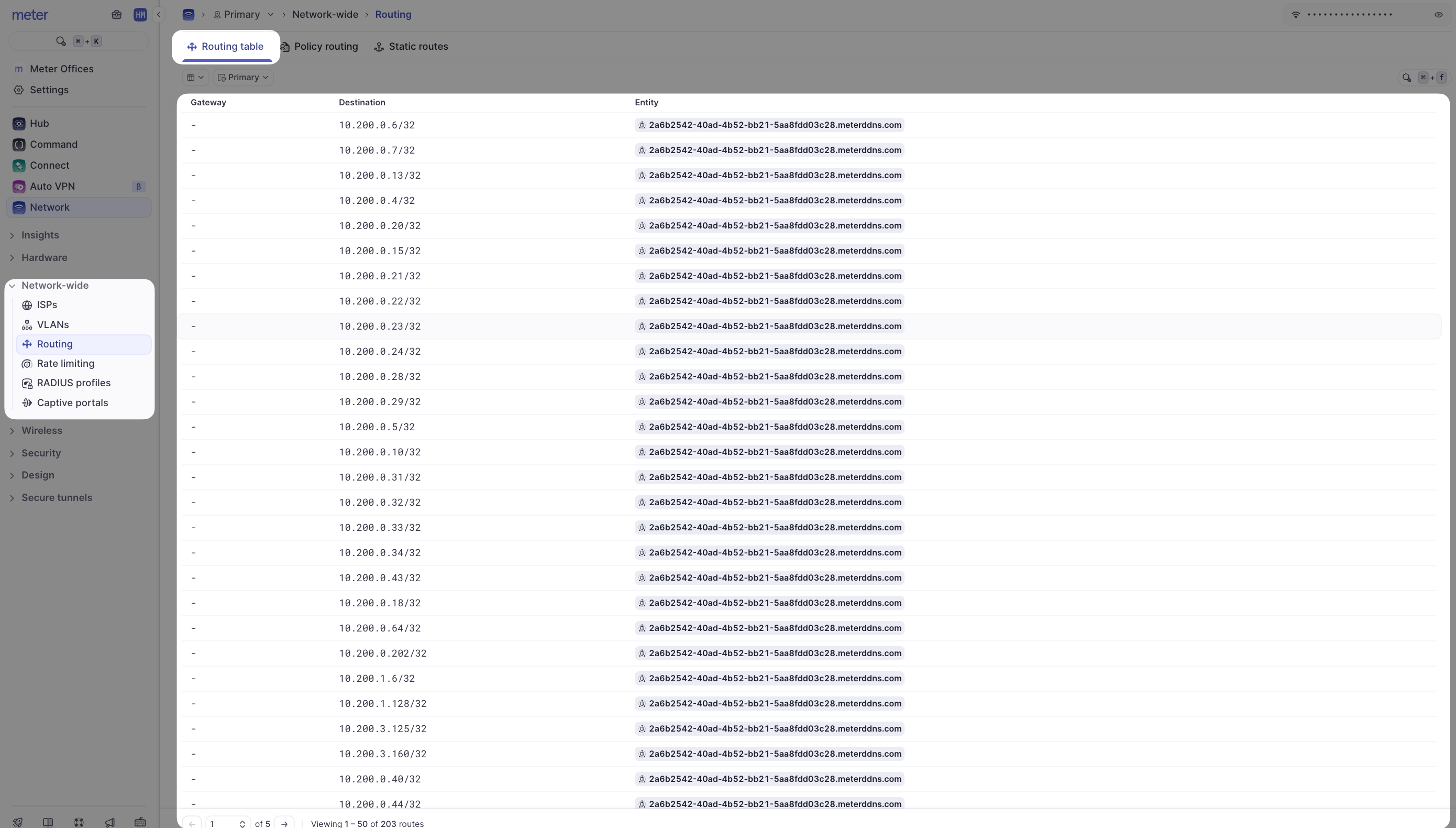The width and height of the screenshot is (1456, 828).
Task: Click the rocket icon in bottom sidebar
Action: (x=18, y=822)
